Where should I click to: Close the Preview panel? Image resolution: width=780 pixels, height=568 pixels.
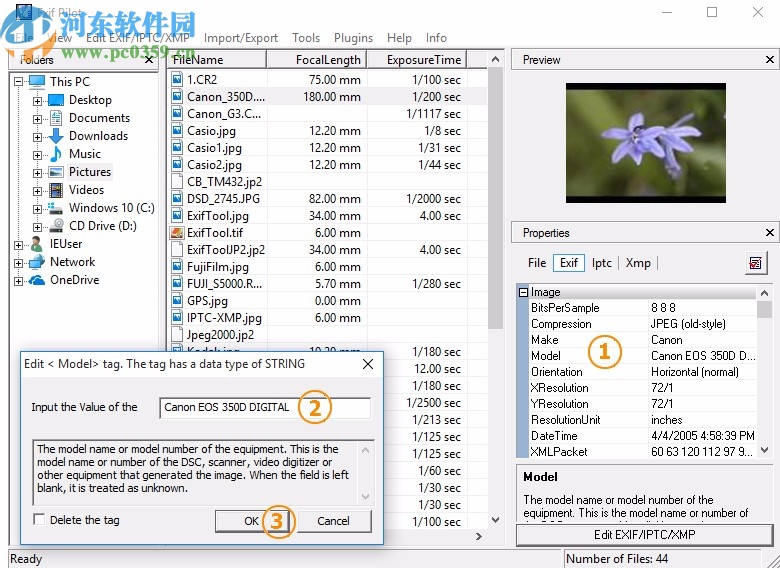click(770, 60)
